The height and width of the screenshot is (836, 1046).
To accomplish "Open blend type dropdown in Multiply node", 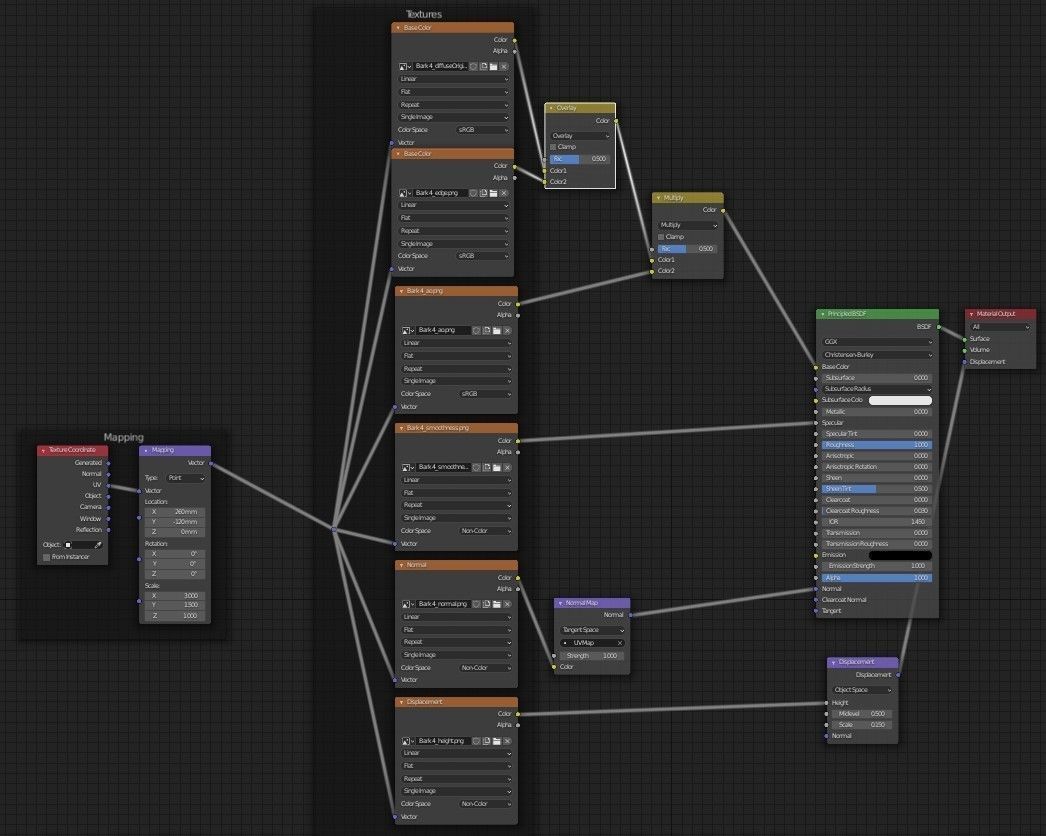I will tap(688, 226).
